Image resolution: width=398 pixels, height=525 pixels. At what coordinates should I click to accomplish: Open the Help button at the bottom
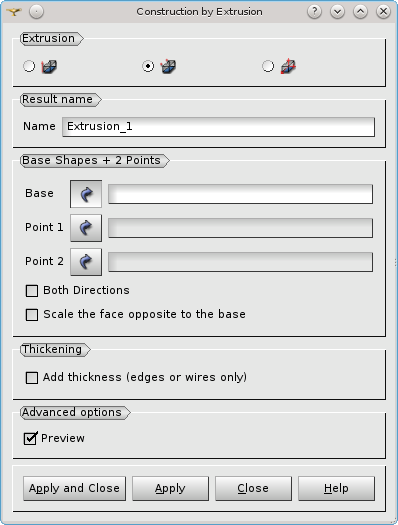pos(336,489)
